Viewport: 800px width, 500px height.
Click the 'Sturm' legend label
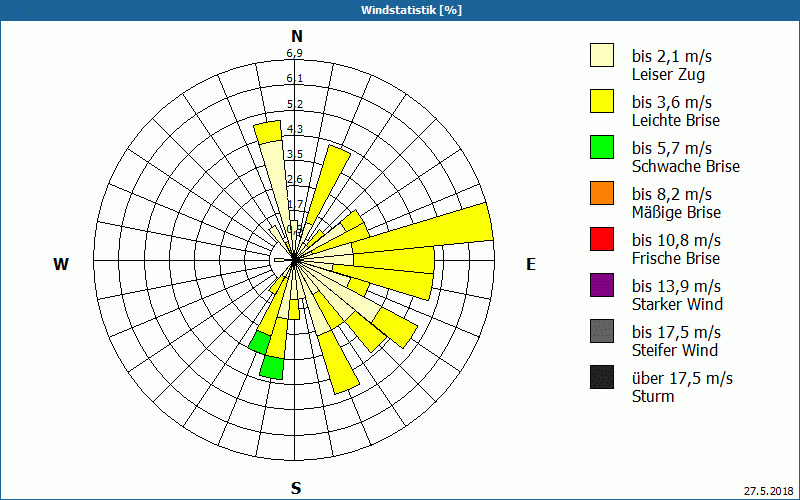[x=653, y=396]
